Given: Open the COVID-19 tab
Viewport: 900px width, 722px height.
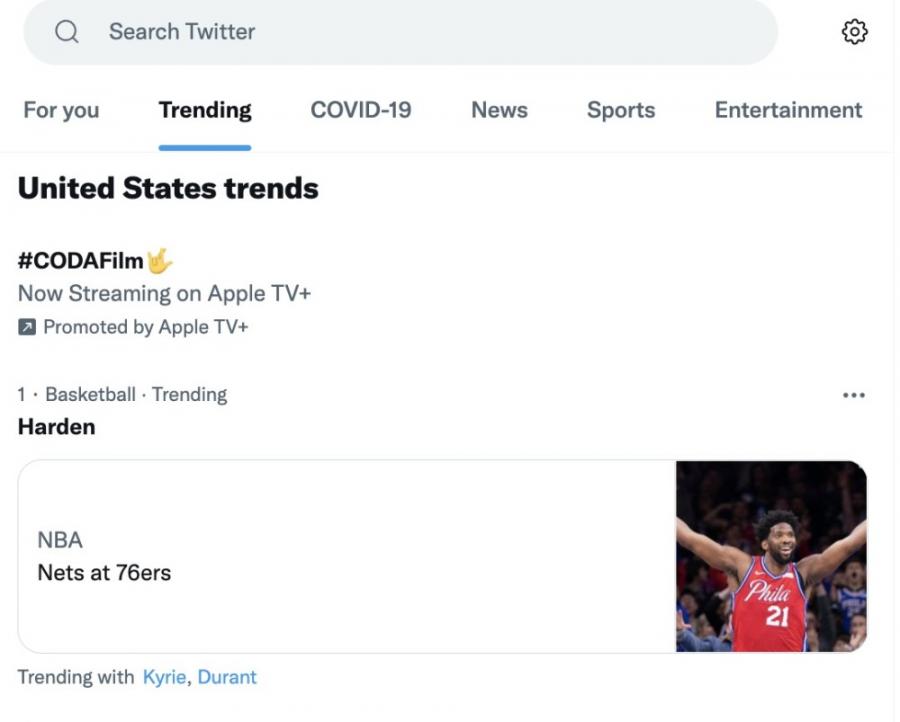Looking at the screenshot, I should 361,110.
